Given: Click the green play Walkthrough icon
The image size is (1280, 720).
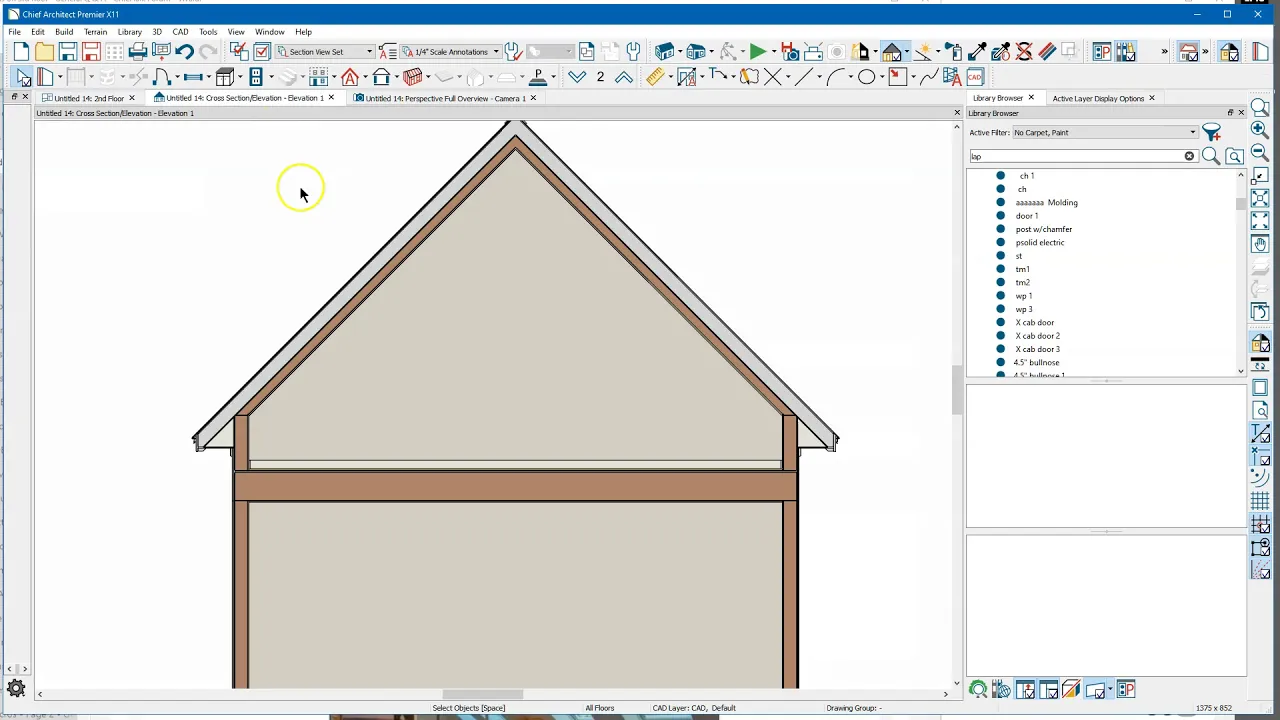Looking at the screenshot, I should (x=758, y=52).
